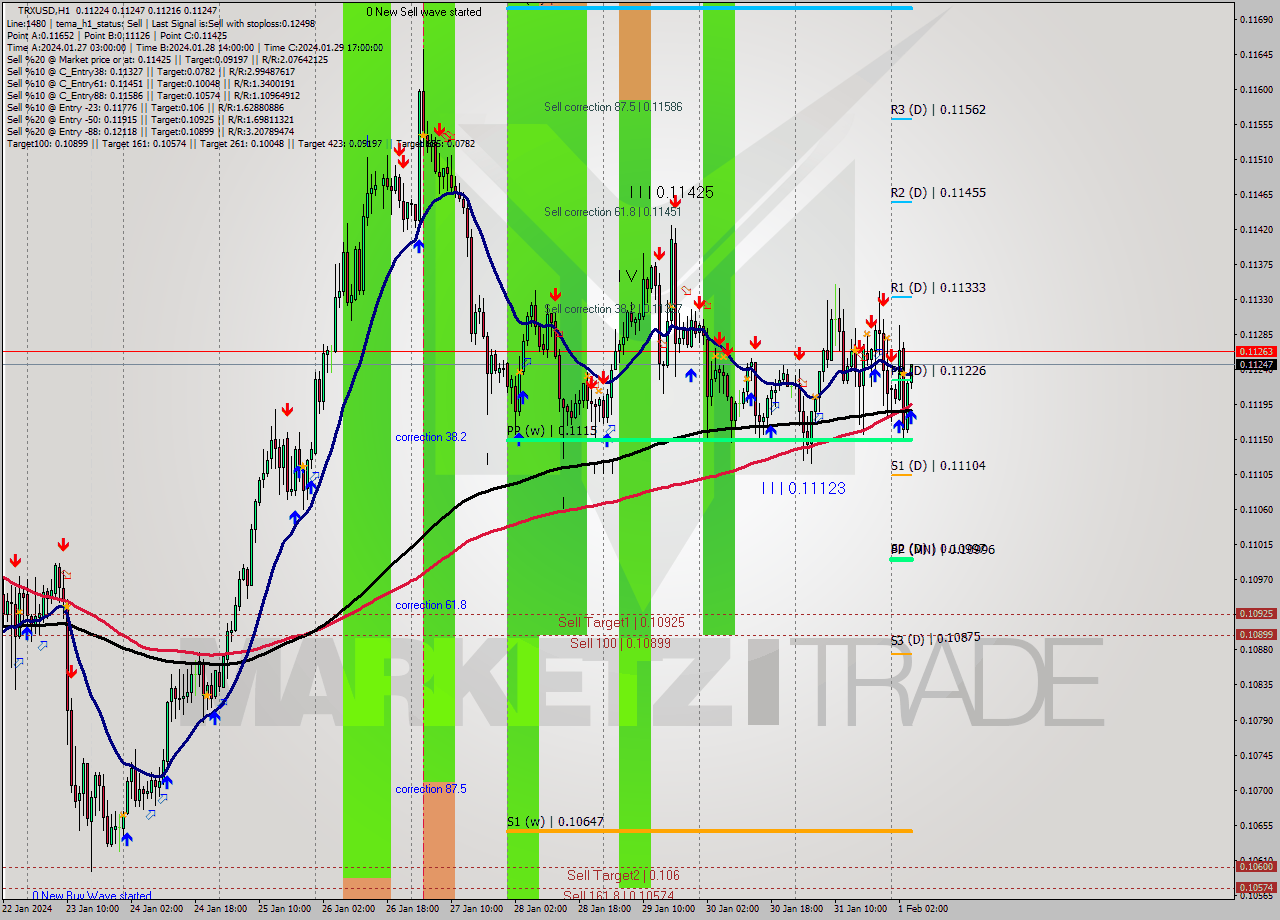Viewport: 1280px width, 920px height.
Task: Click 'Sell 161.8 | 0.10574' label
Action: 621,895
